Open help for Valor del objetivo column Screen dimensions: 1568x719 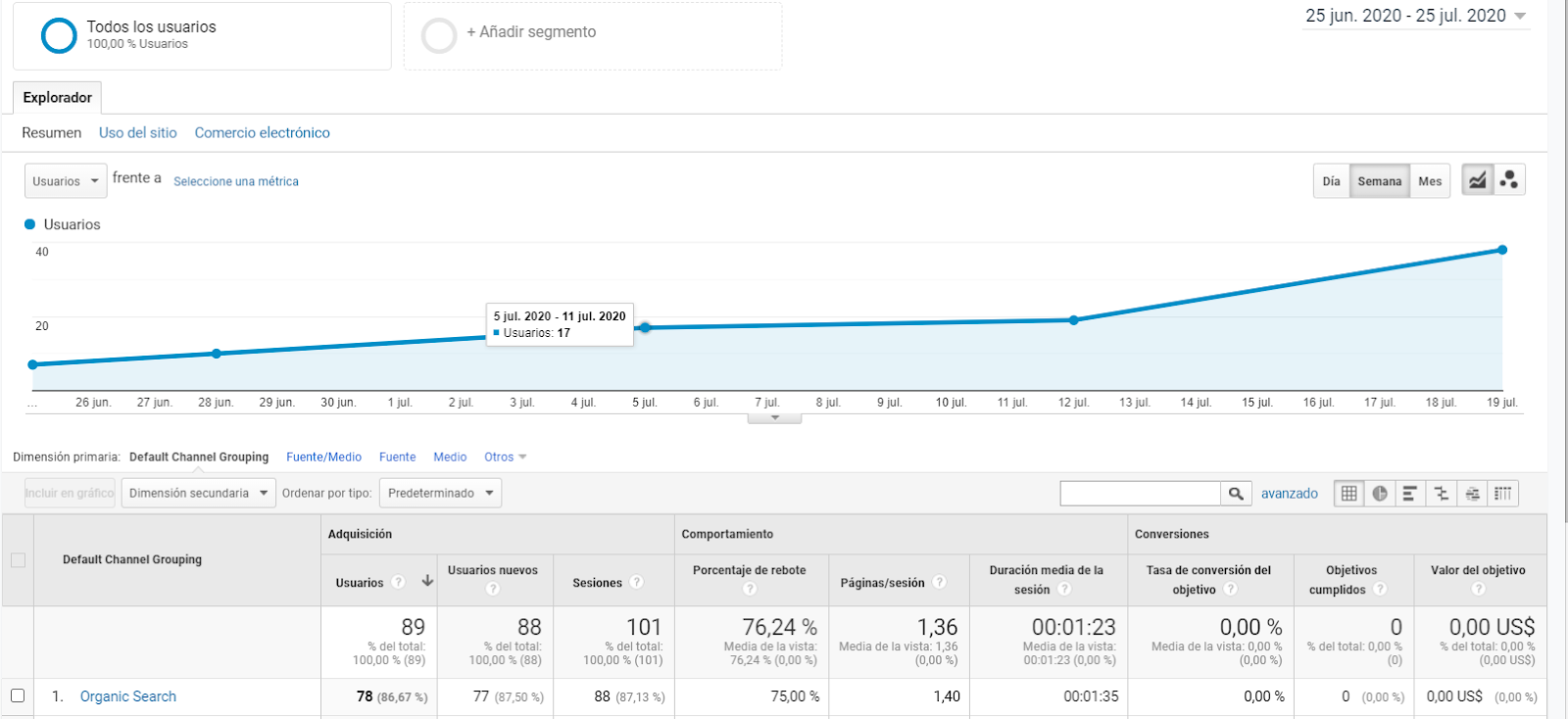[1478, 589]
